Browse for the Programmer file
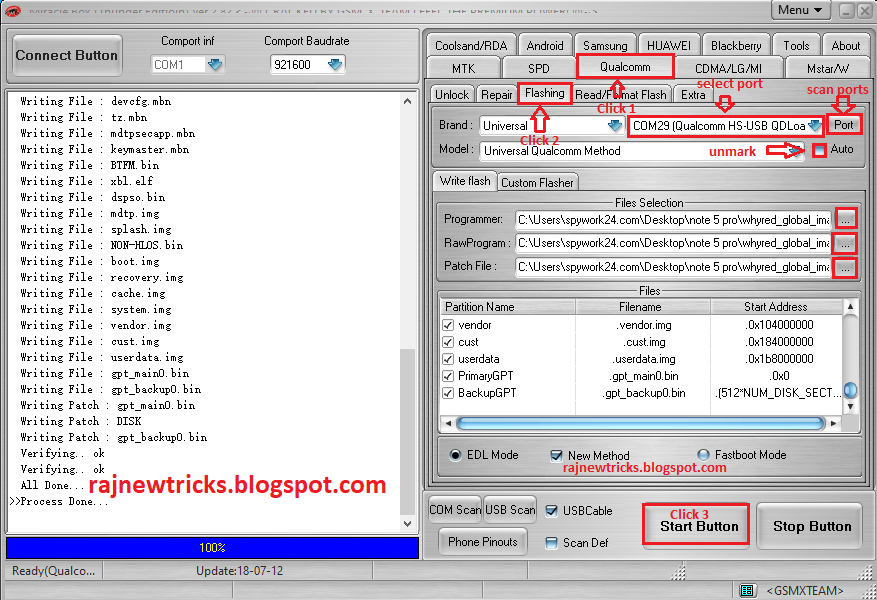This screenshot has height=600, width=877. coord(845,219)
